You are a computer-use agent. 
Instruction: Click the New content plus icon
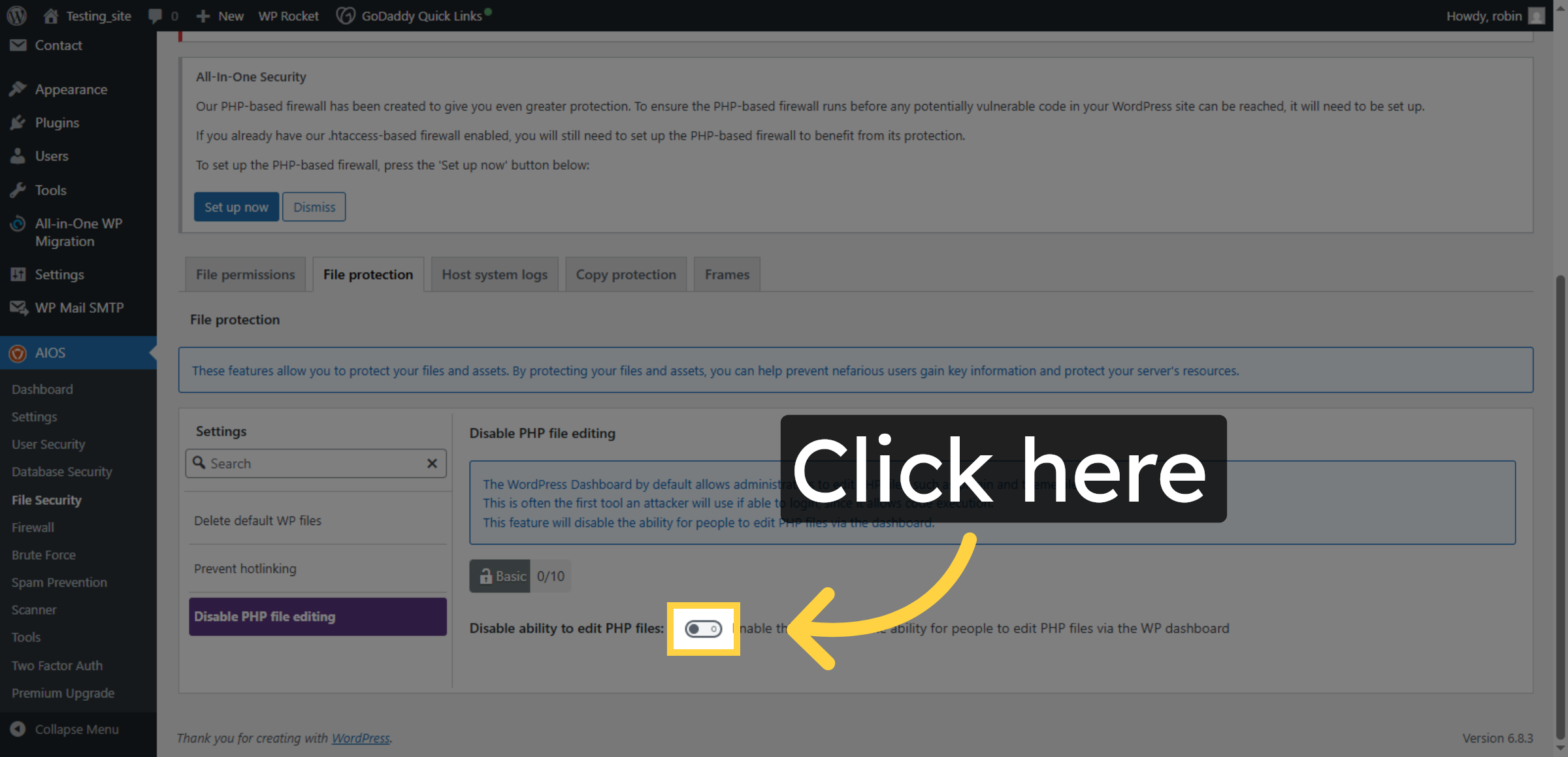(x=203, y=16)
